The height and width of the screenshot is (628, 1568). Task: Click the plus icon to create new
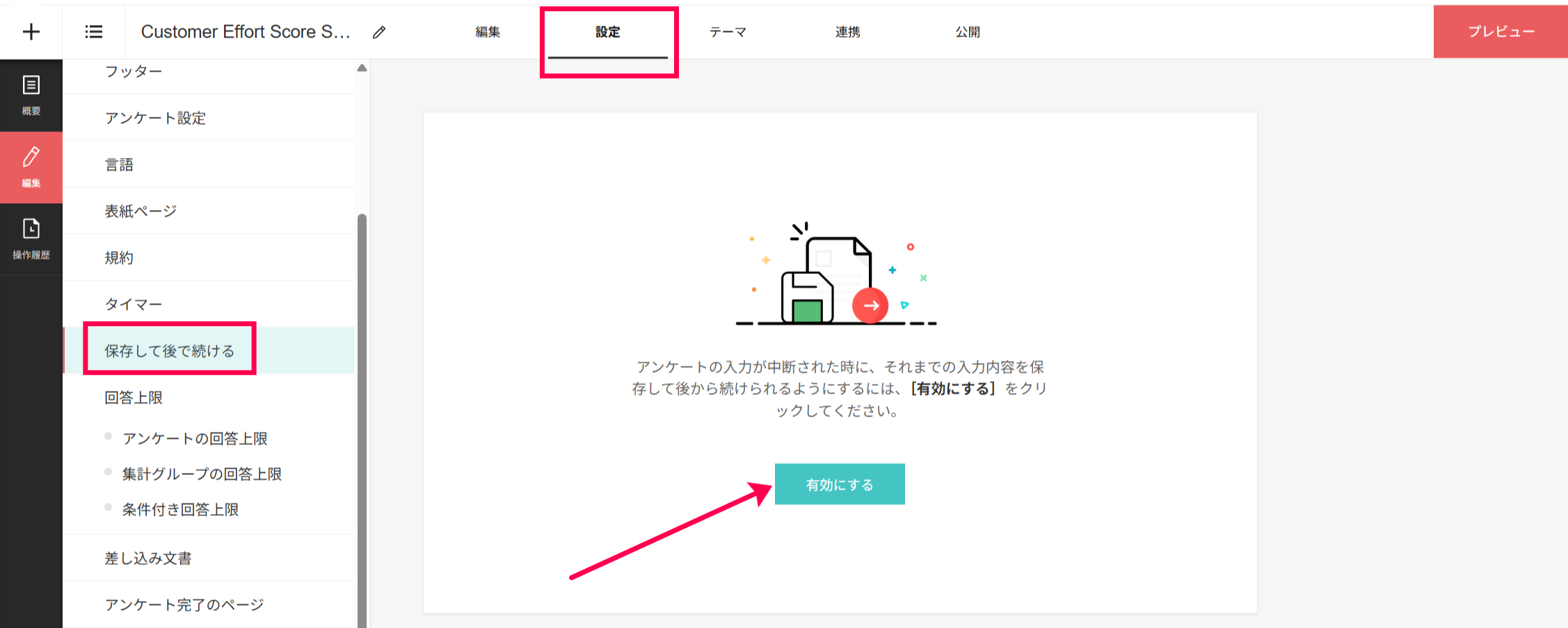coord(31,32)
